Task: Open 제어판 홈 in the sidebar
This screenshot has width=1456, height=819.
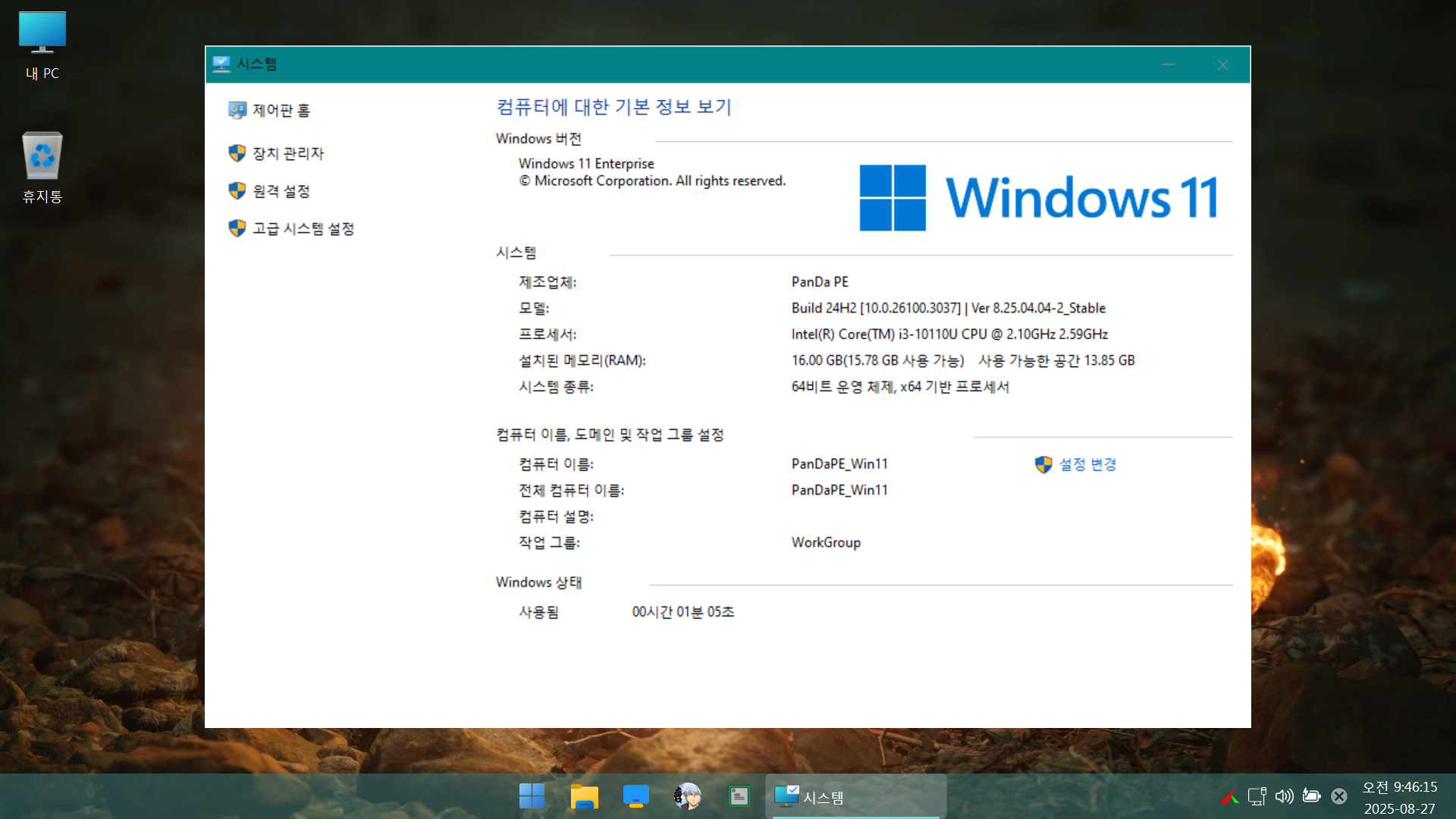Action: pos(281,111)
